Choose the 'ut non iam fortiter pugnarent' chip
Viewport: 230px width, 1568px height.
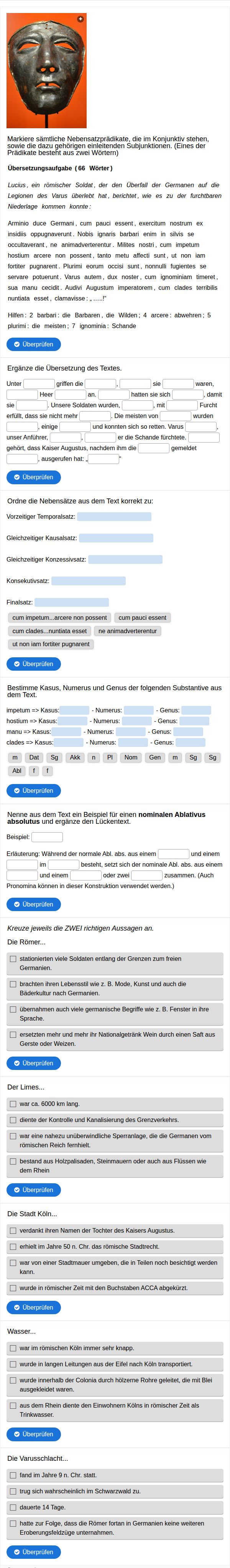(x=51, y=644)
